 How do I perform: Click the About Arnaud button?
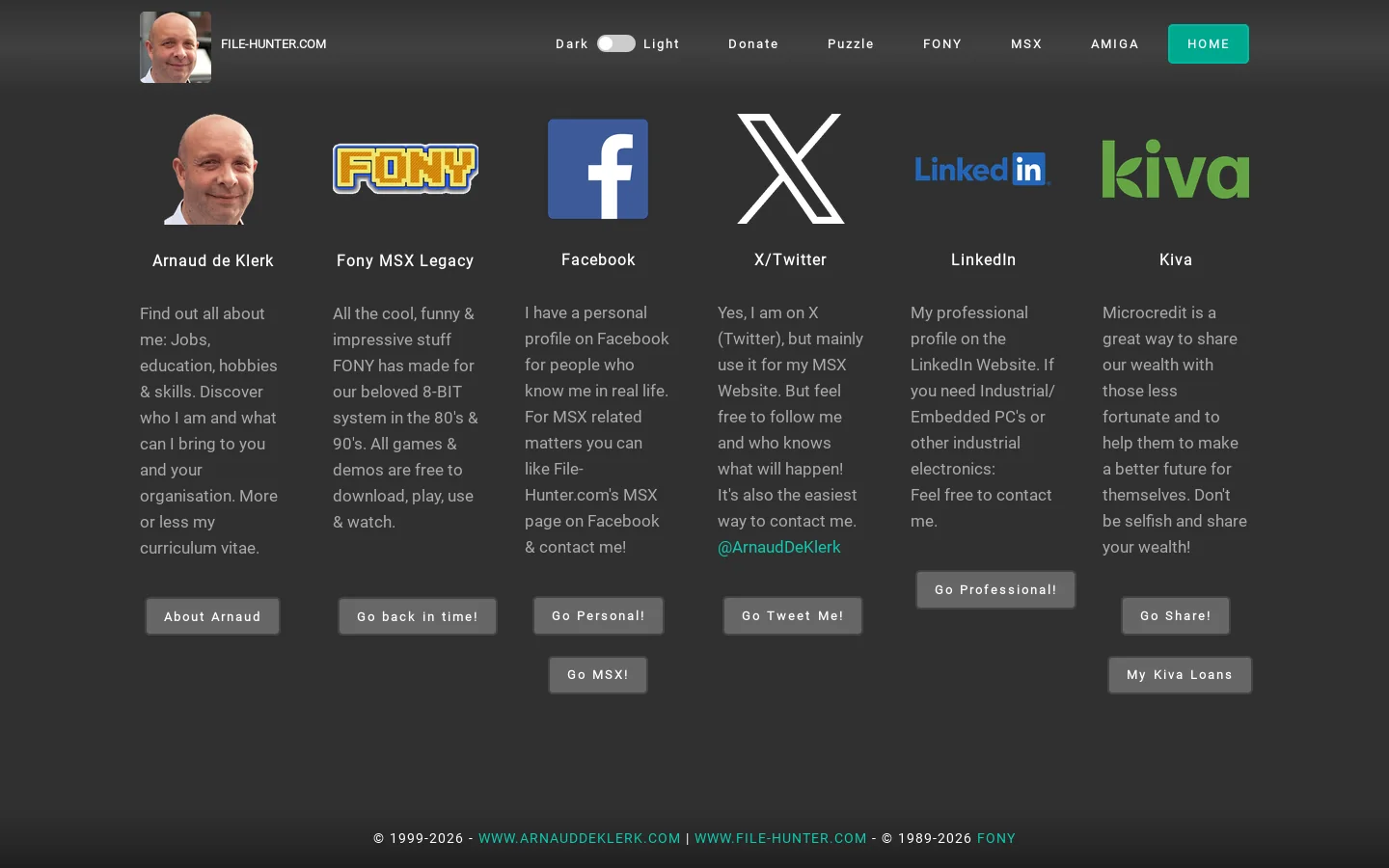click(x=212, y=616)
